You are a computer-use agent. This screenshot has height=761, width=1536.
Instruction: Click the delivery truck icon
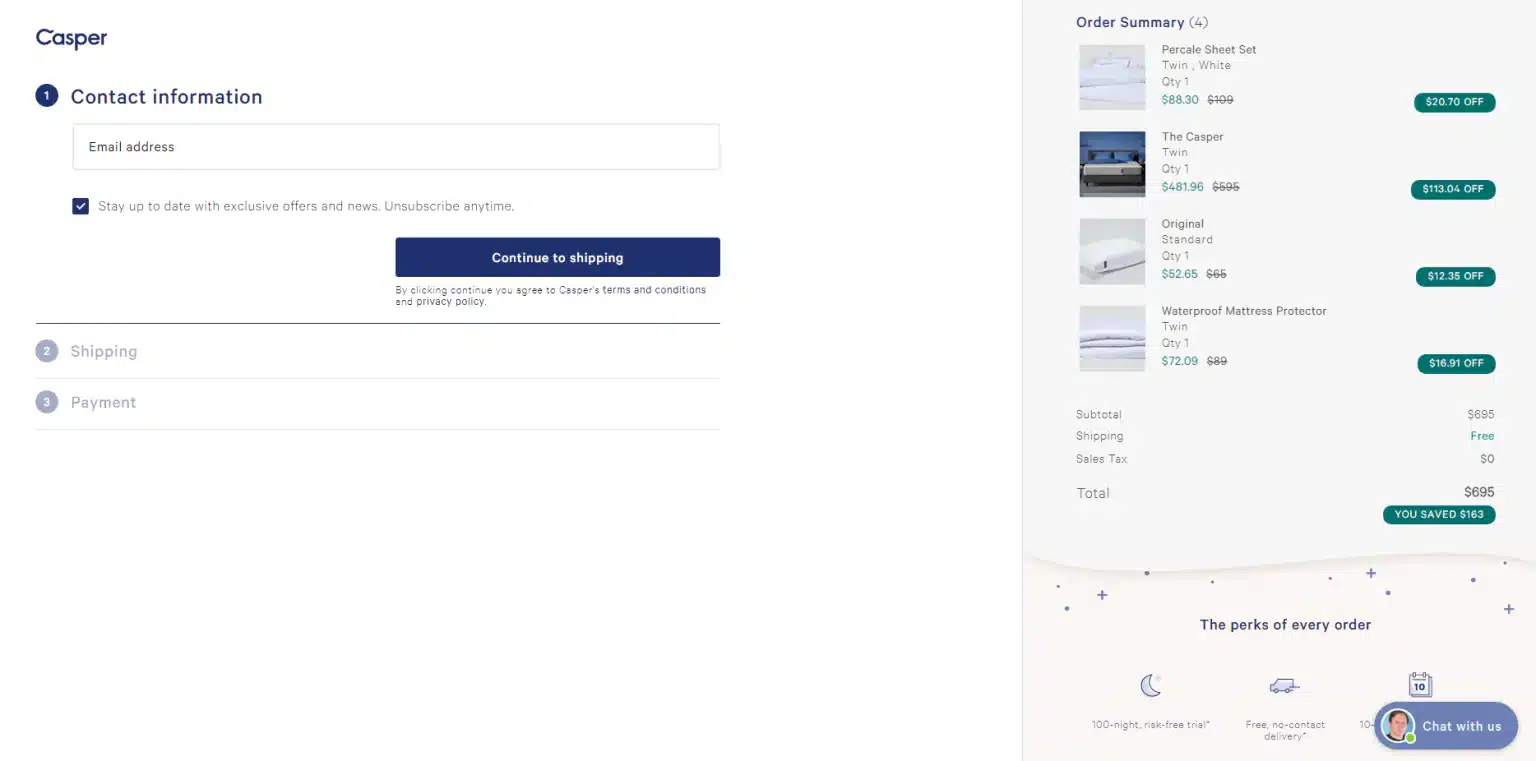pyautogui.click(x=1284, y=686)
